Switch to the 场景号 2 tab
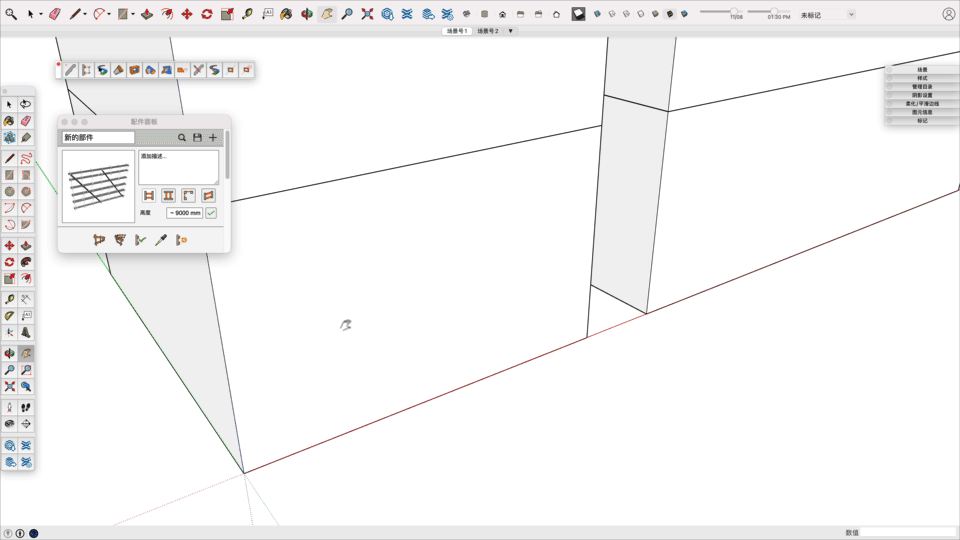Image resolution: width=960 pixels, height=540 pixels. [487, 31]
